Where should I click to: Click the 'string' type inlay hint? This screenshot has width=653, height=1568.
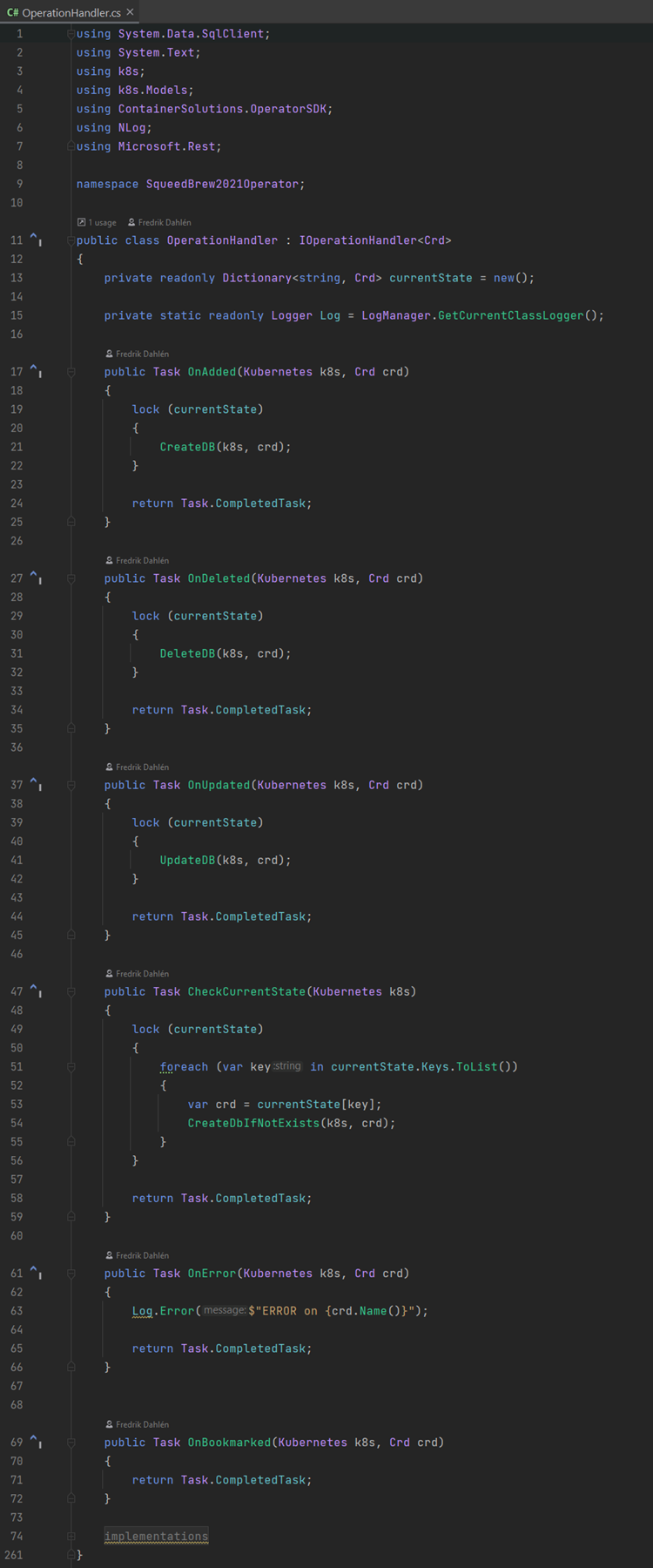click(287, 1066)
